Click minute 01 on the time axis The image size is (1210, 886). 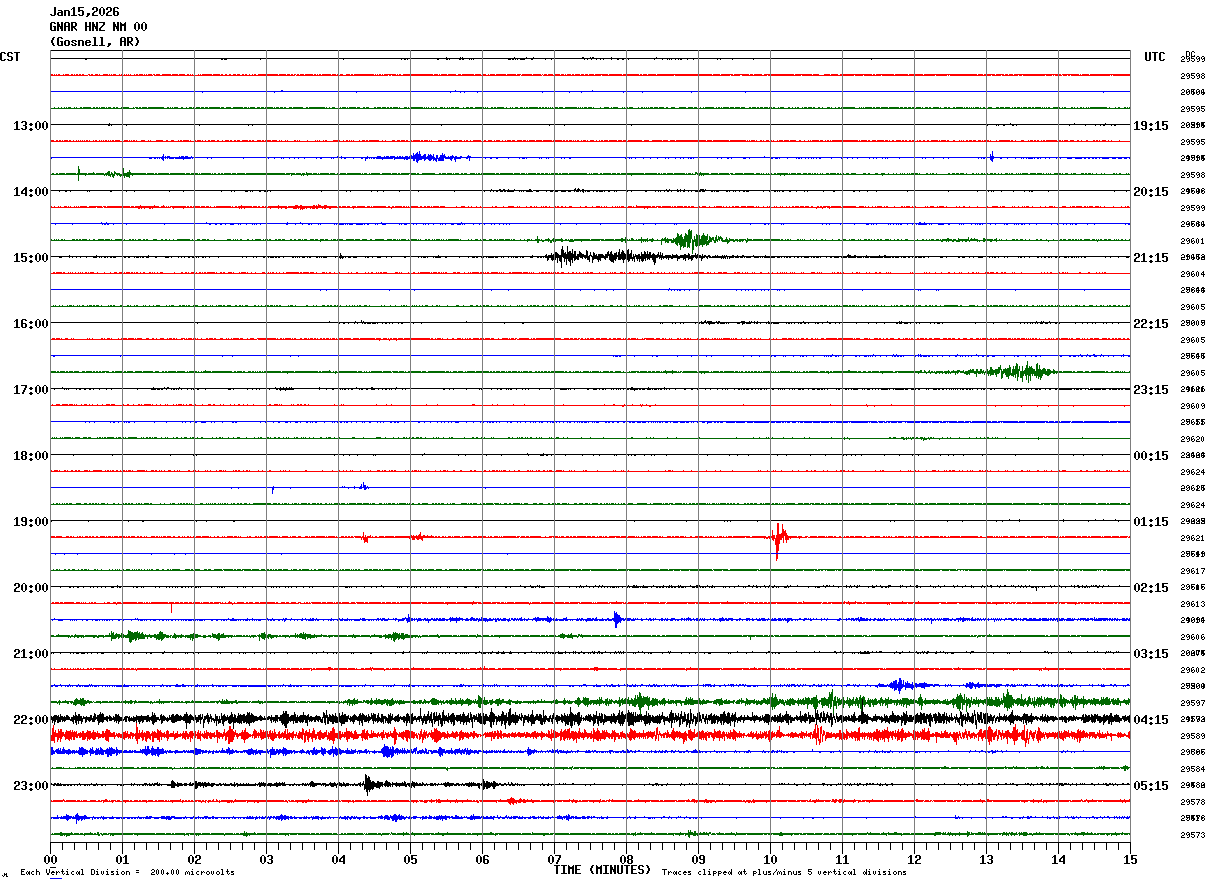[122, 859]
